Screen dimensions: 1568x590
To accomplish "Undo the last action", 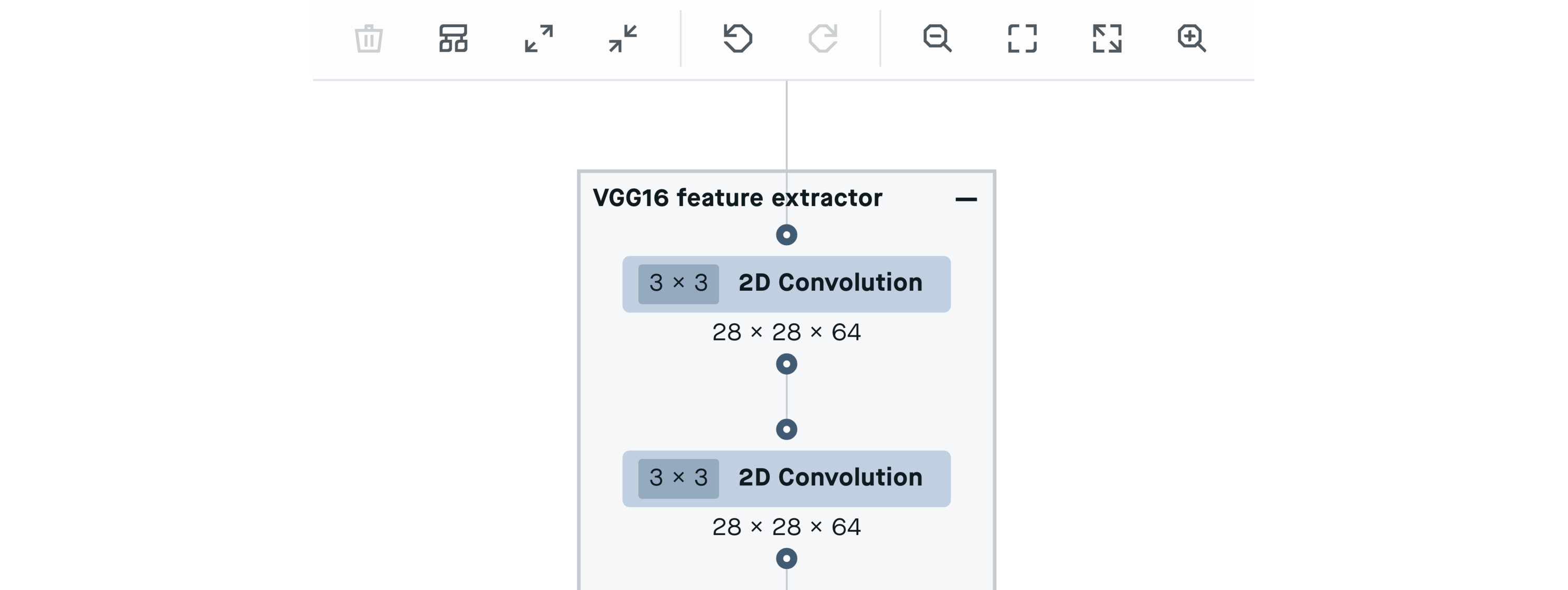I will coord(737,38).
